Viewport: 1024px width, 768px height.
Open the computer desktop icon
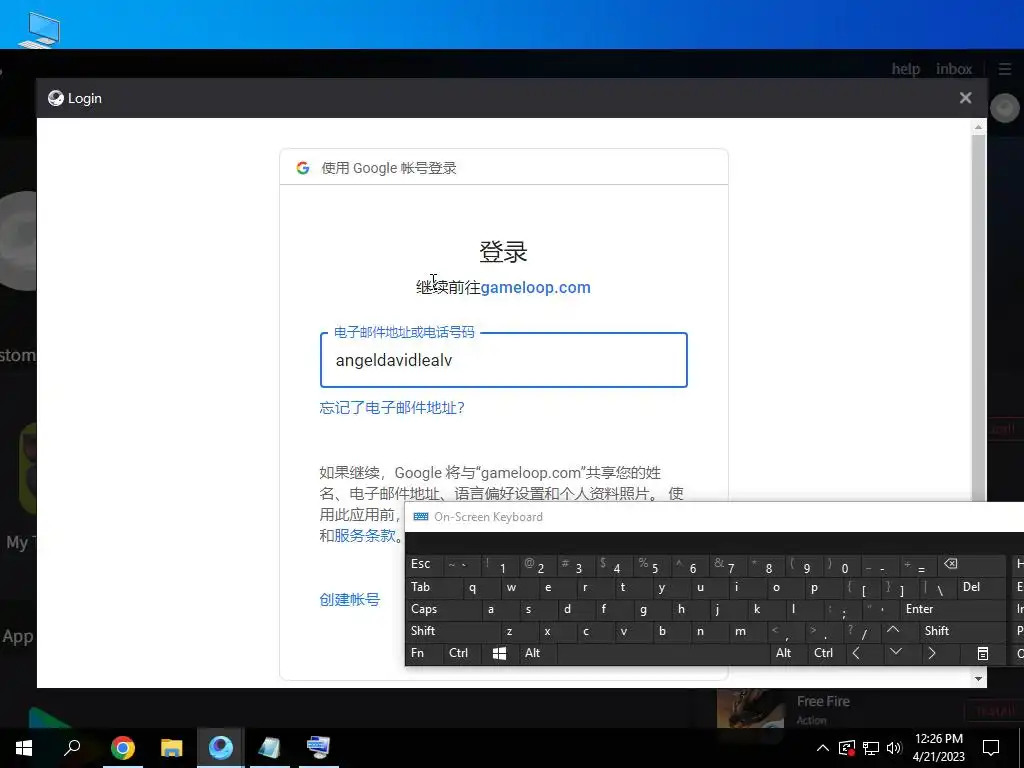point(39,29)
